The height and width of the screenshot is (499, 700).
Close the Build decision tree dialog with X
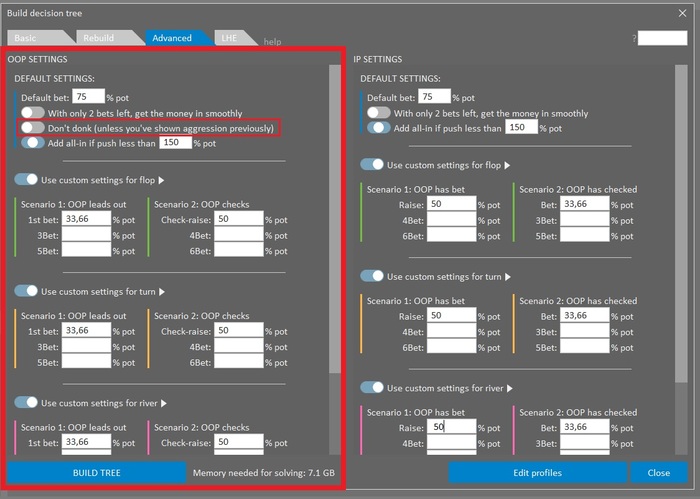682,13
